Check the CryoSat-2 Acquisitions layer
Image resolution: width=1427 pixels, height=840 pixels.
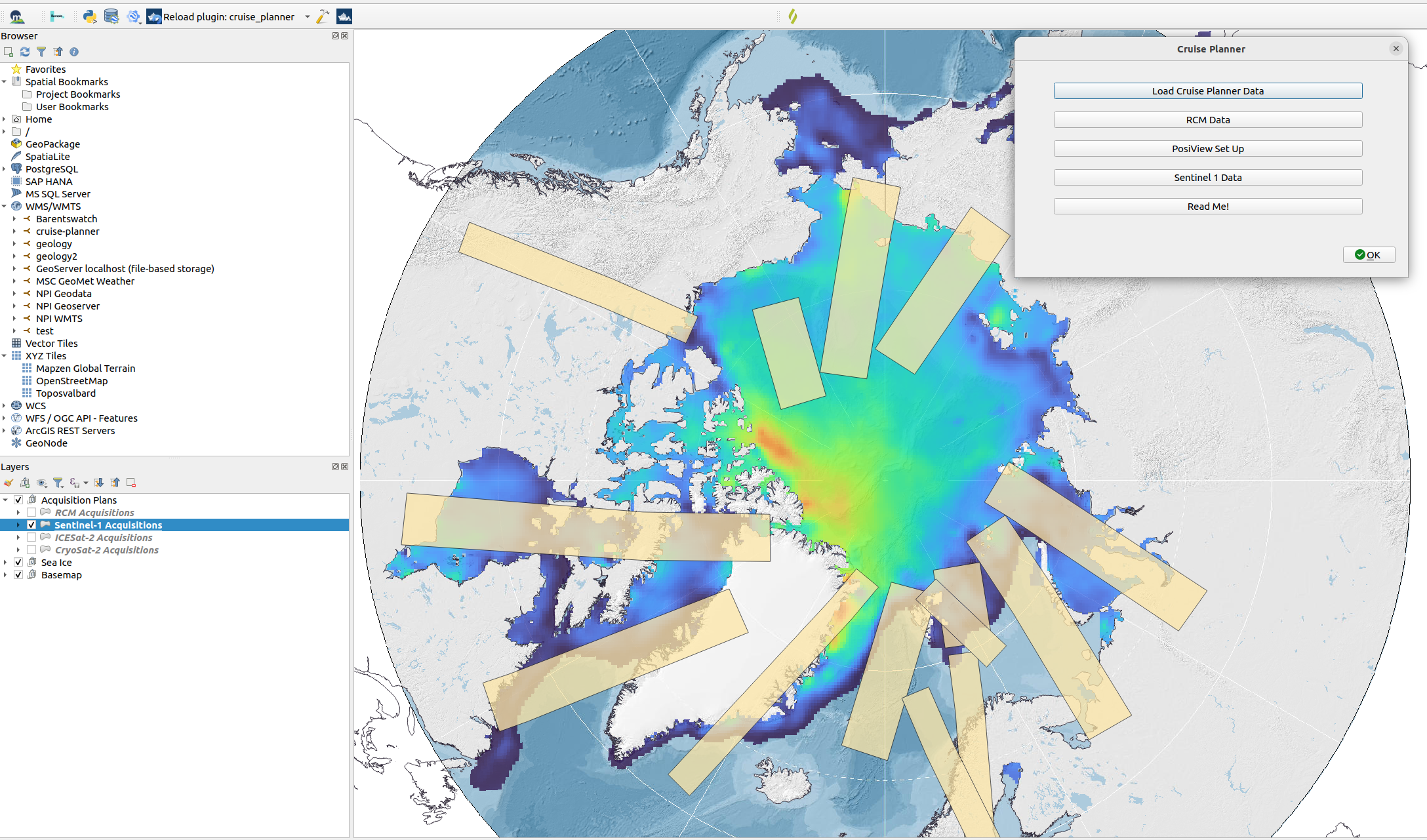tap(31, 550)
